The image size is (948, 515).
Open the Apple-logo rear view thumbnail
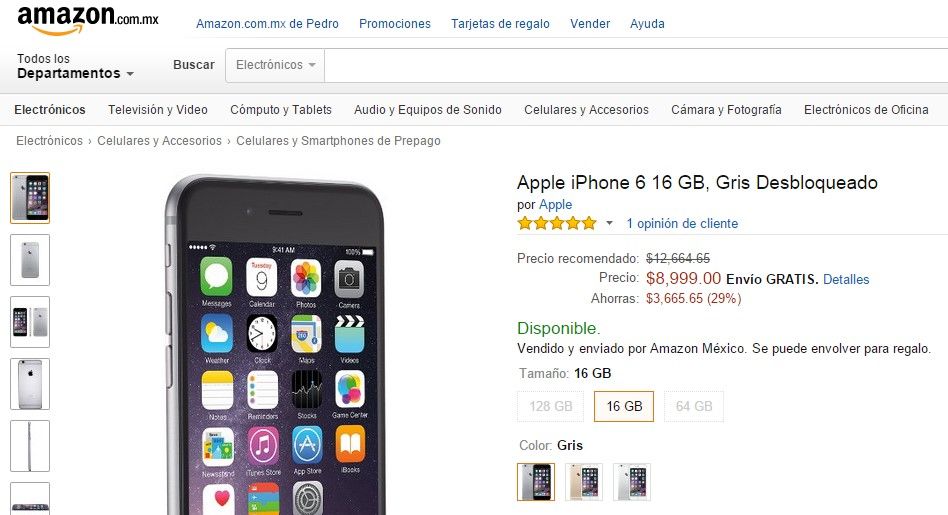coord(30,384)
